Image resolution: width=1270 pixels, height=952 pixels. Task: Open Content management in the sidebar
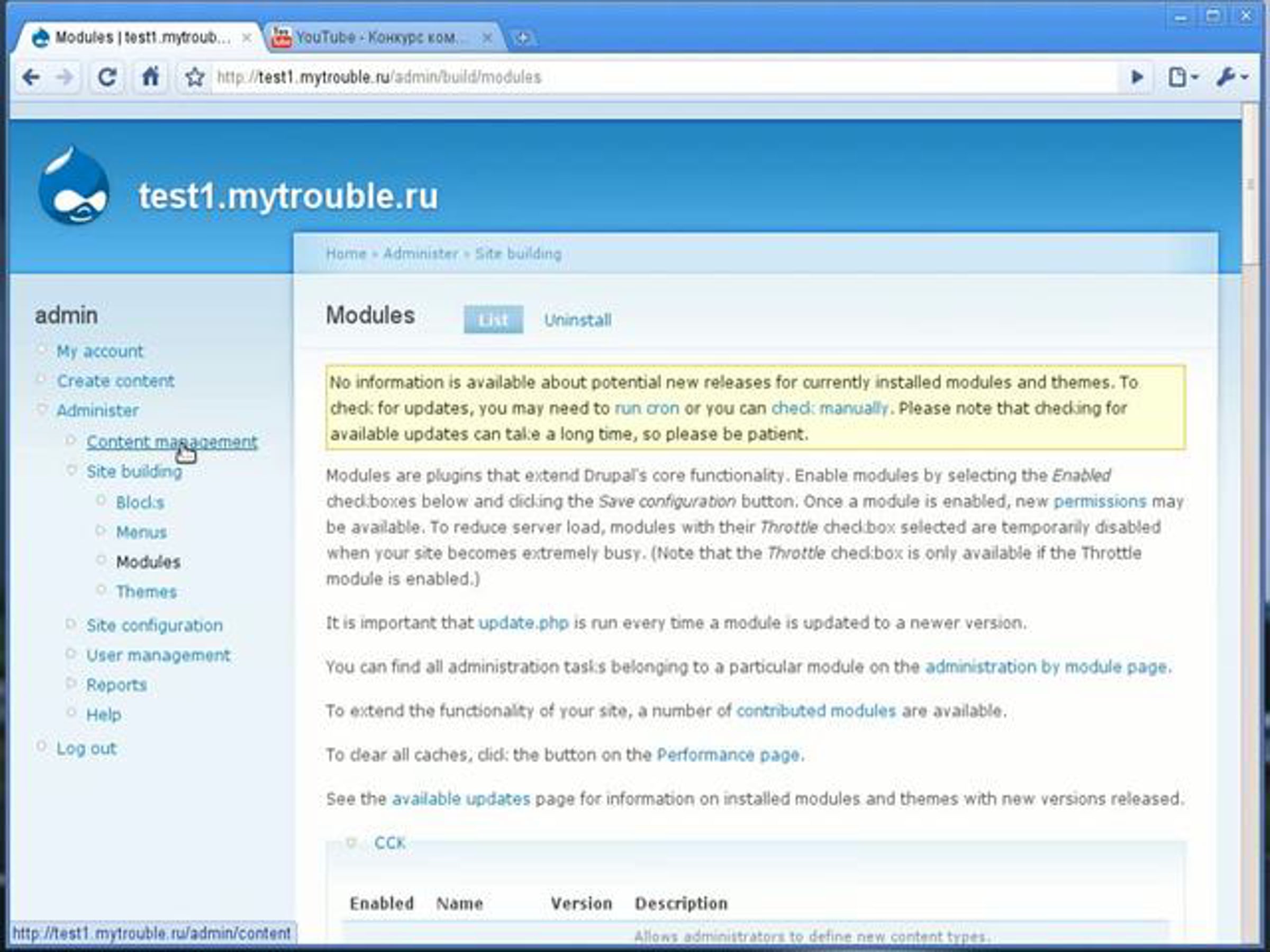tap(172, 442)
